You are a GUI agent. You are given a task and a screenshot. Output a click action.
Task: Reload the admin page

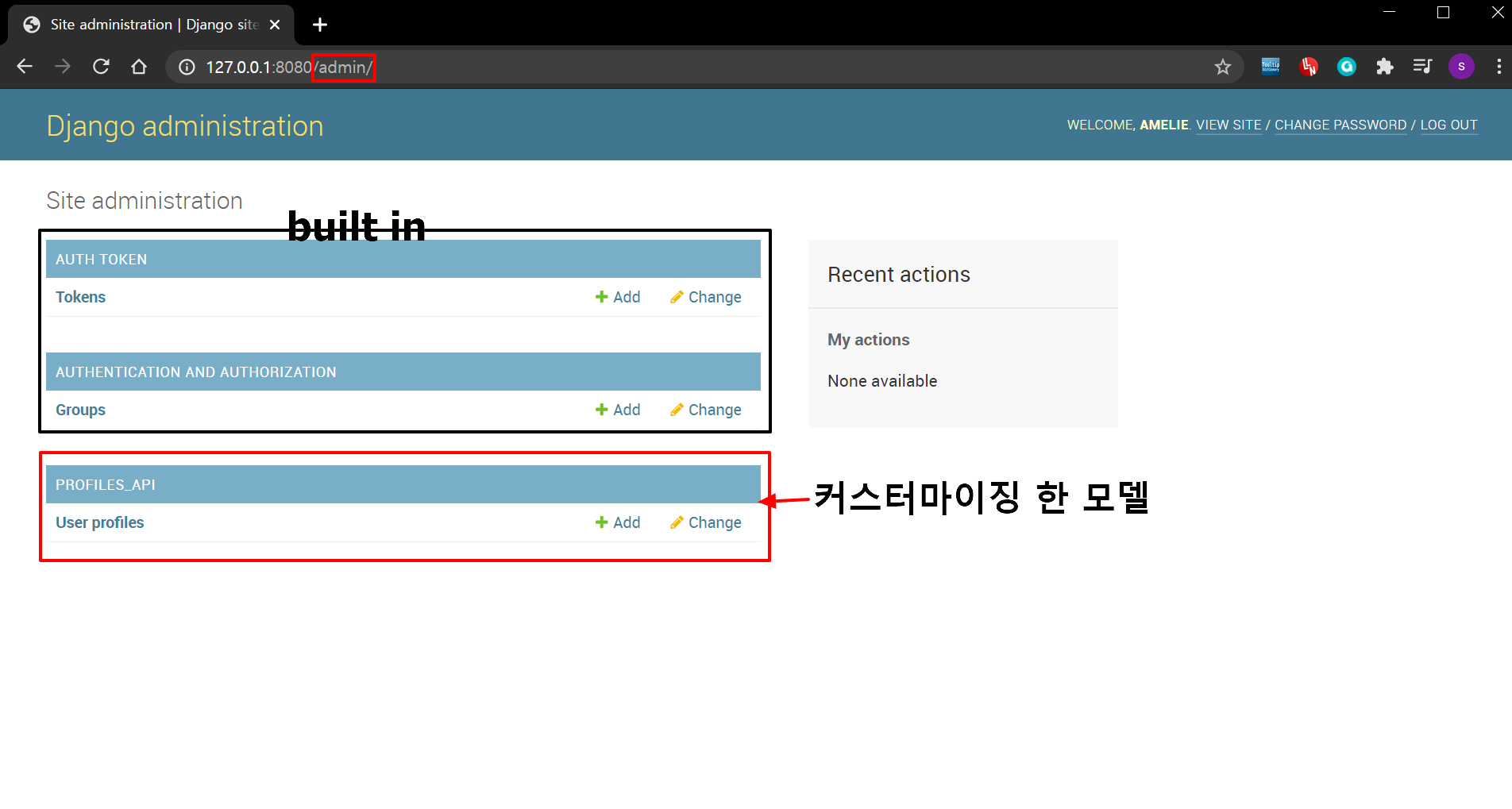[x=101, y=67]
